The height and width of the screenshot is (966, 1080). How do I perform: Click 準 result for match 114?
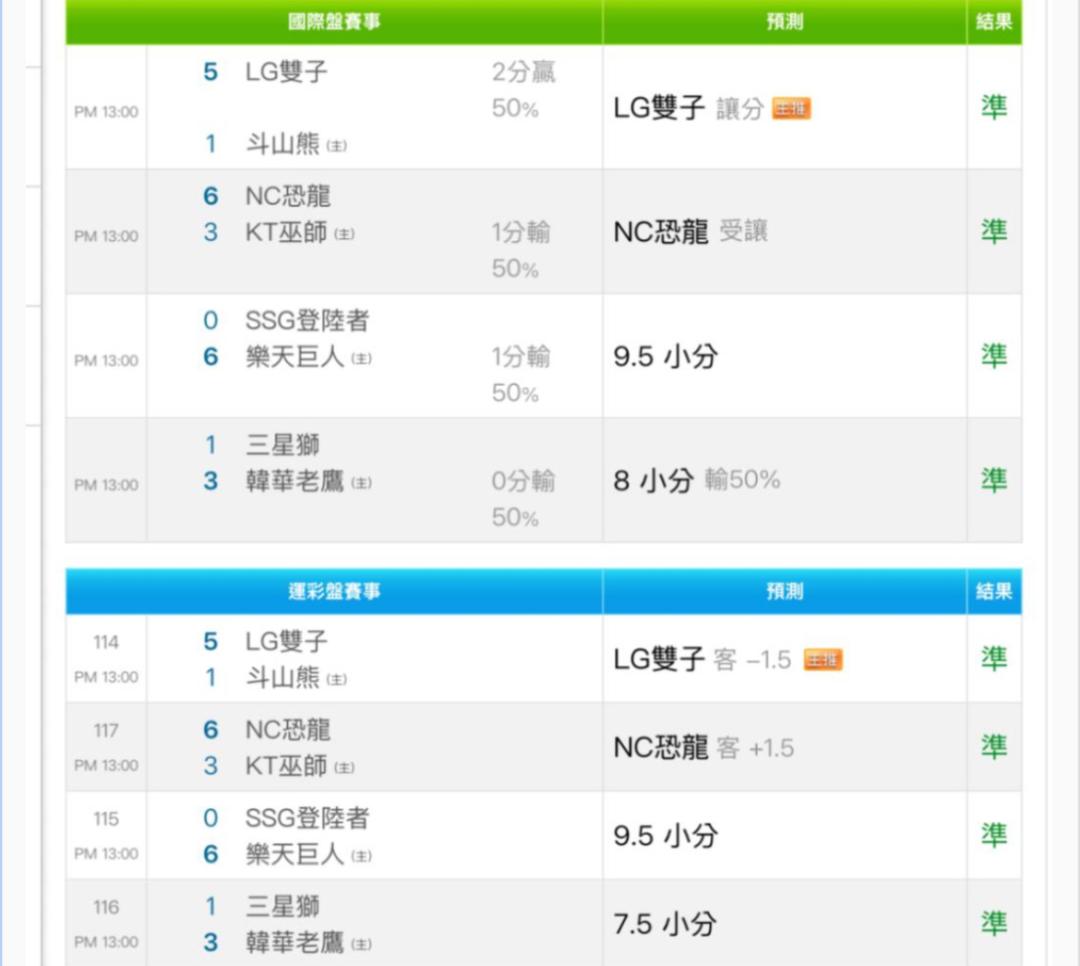(x=994, y=659)
